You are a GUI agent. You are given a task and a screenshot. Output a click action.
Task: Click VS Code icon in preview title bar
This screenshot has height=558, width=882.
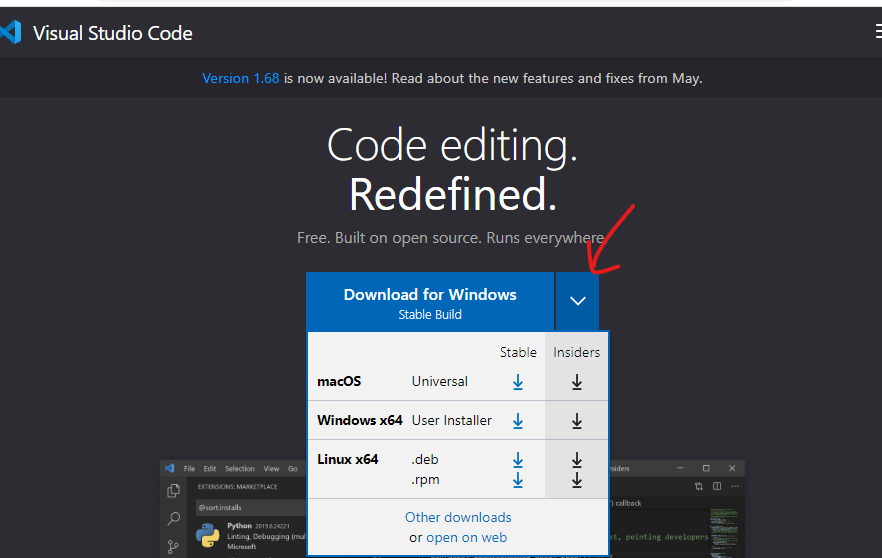click(x=169, y=468)
